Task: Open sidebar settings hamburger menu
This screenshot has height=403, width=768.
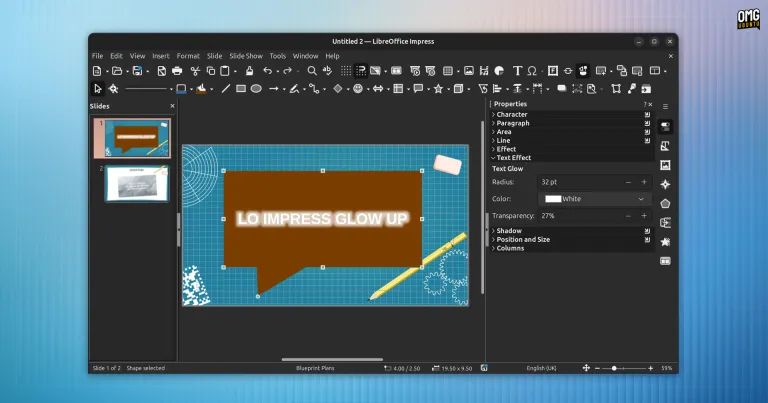Action: 665,106
